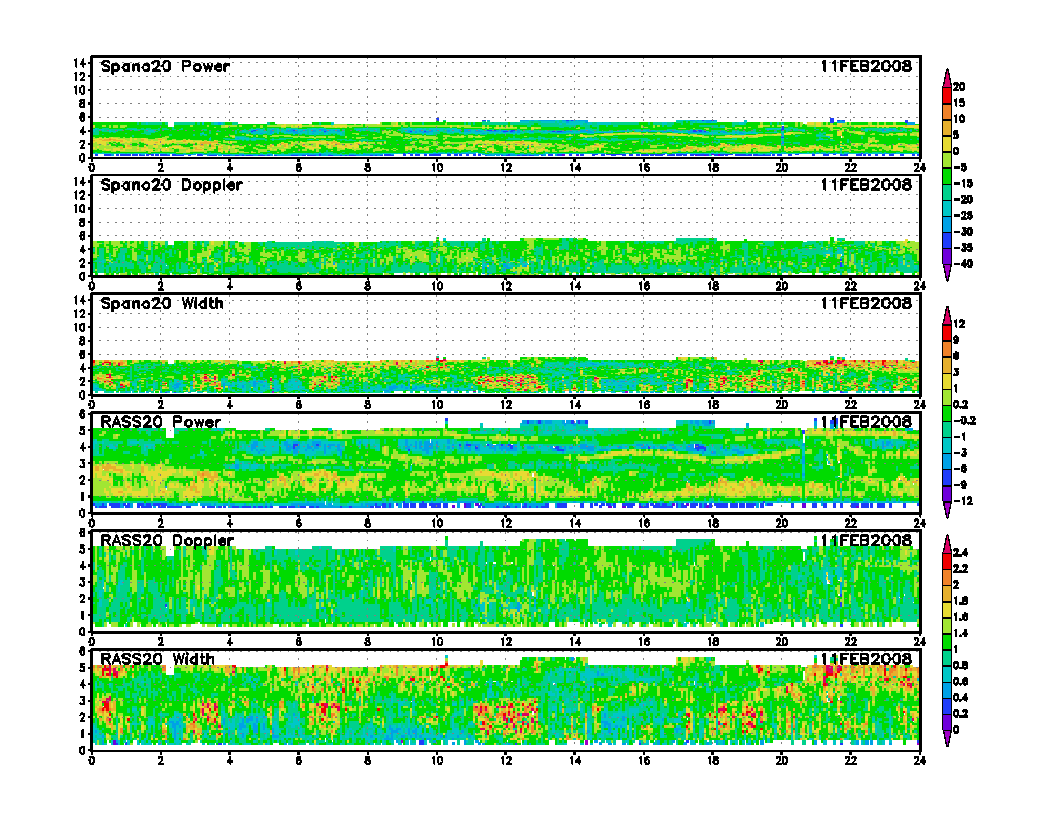Click height tick 10 on Spano20 Doppler y-axis
Viewport: 1056px width, 816px height.
click(x=79, y=209)
